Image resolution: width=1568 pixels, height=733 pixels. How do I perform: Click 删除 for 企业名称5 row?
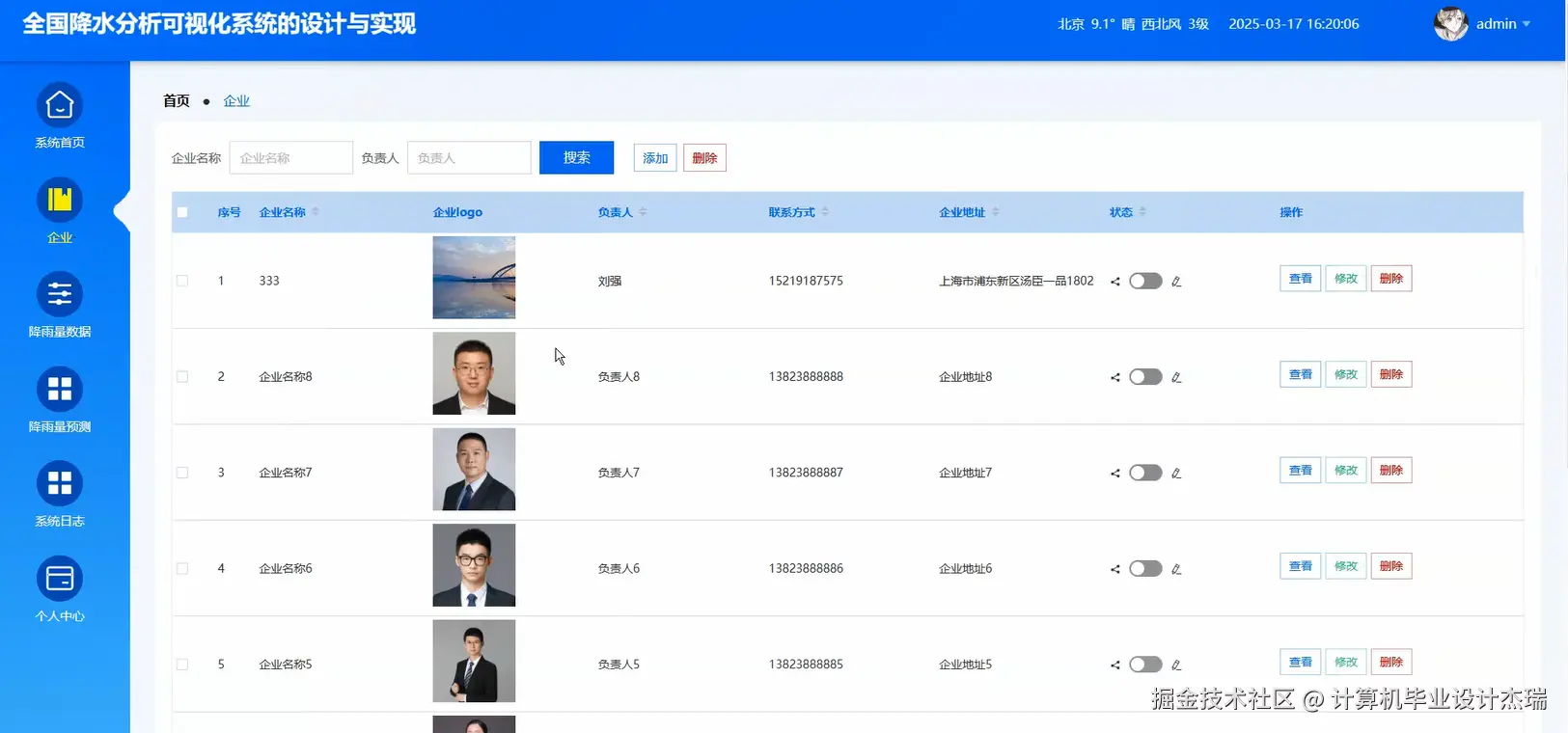coord(1390,662)
